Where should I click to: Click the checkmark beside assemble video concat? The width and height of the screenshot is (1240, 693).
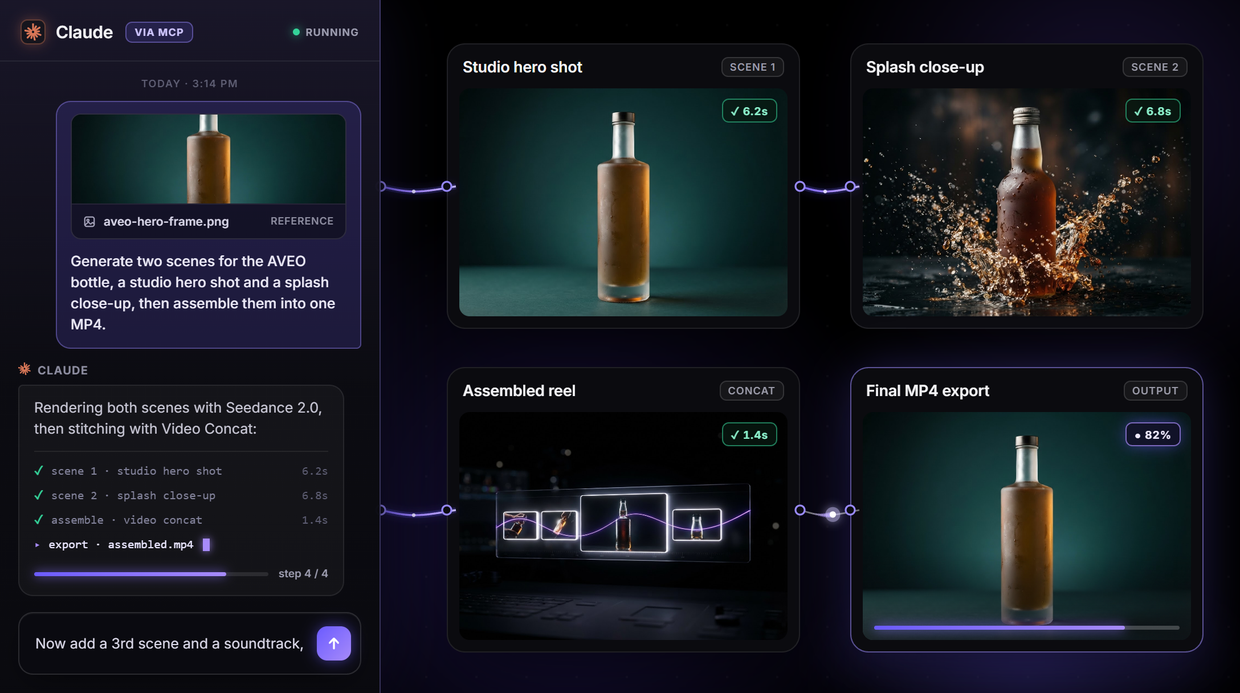tap(39, 520)
